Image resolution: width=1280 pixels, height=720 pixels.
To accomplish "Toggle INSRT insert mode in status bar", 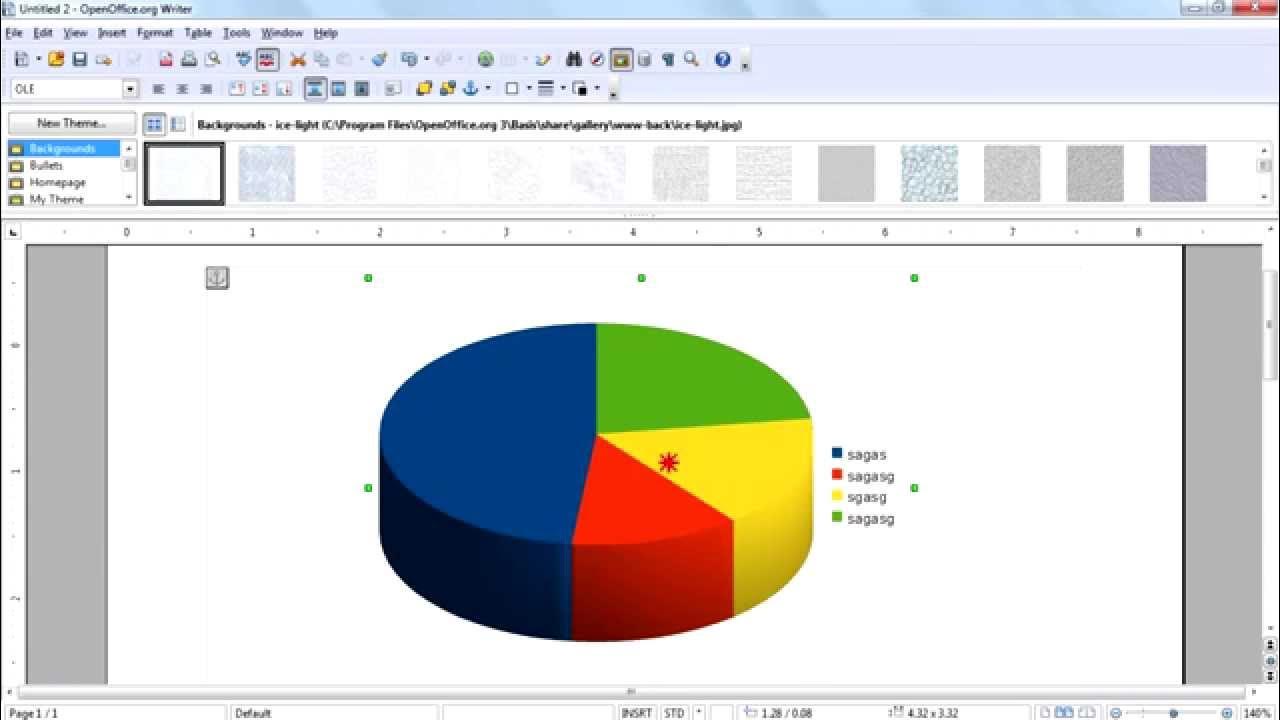I will click(637, 713).
